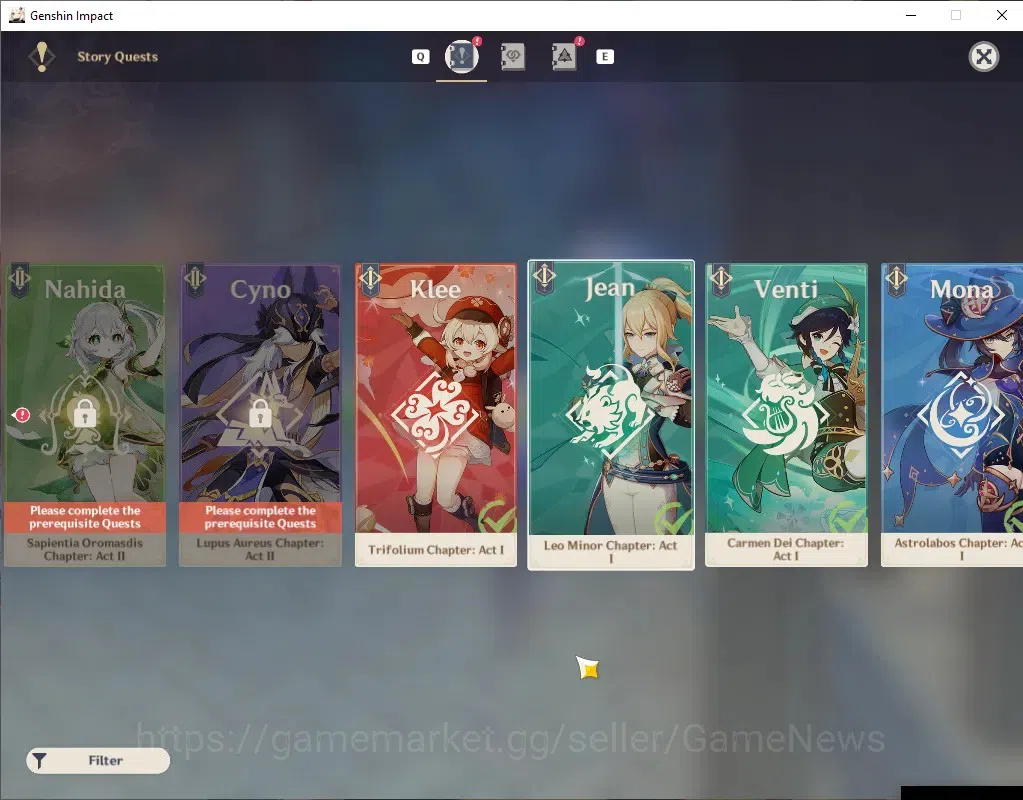Select the Venti Carmen Dei Chapter card
1023x800 pixels.
click(786, 414)
